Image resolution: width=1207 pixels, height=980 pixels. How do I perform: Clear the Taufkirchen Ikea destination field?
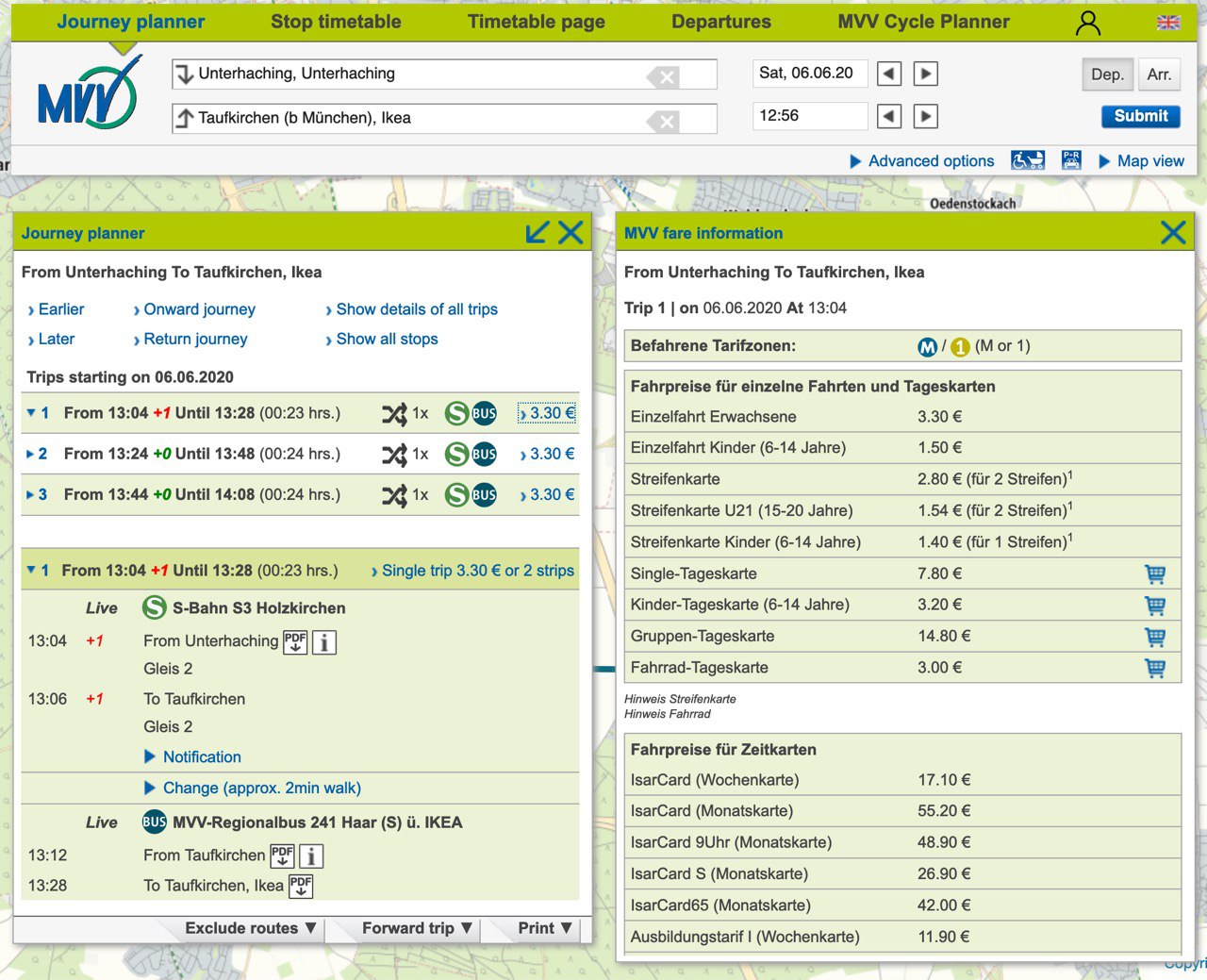click(664, 121)
